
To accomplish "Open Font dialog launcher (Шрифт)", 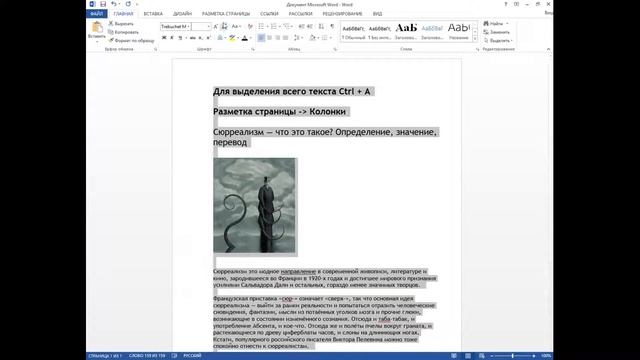I will [253, 49].
